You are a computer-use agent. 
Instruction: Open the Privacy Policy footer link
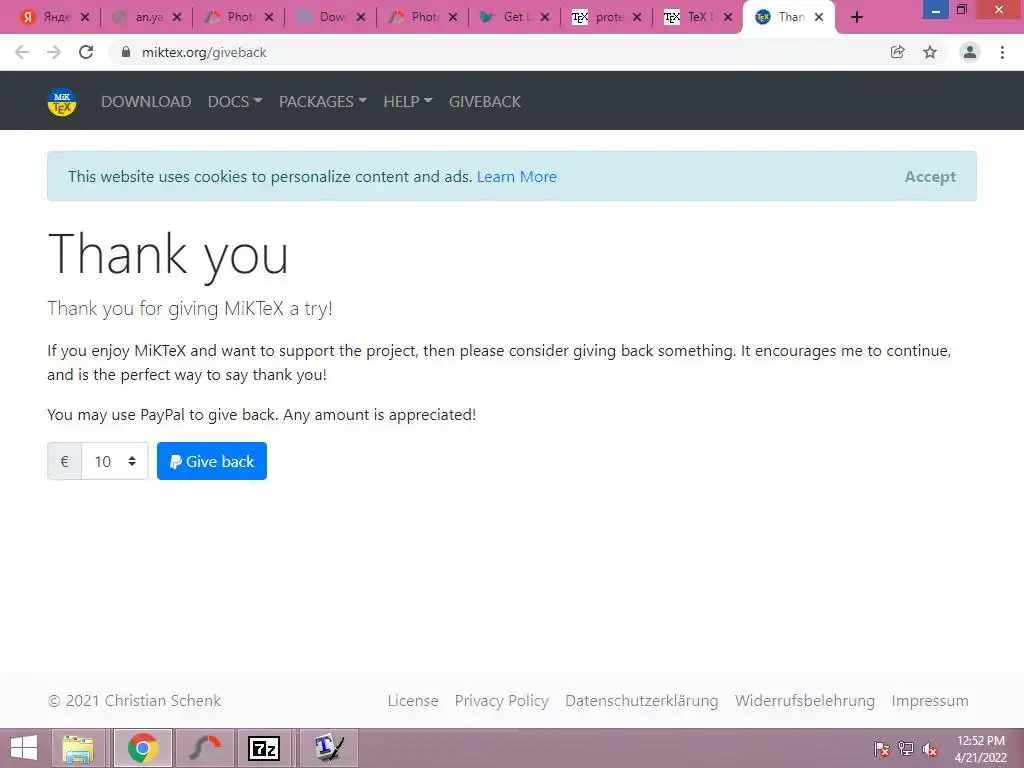[502, 701]
